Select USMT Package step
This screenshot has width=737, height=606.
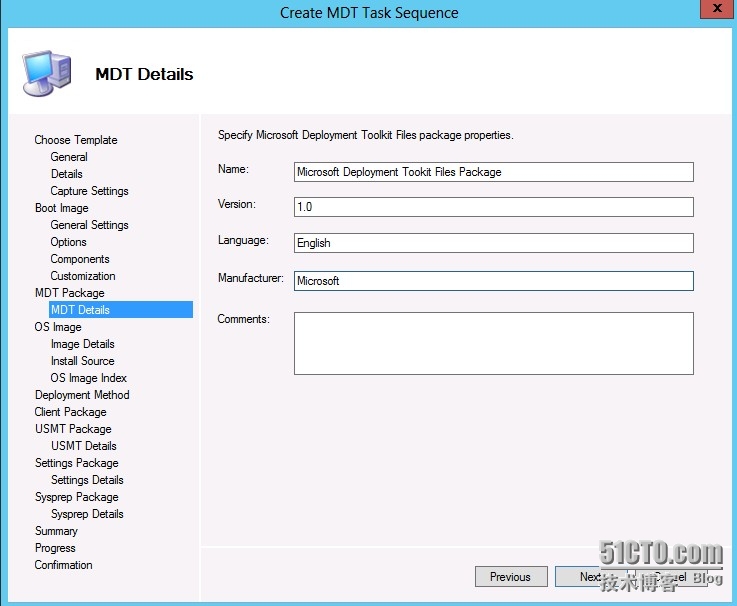(73, 429)
